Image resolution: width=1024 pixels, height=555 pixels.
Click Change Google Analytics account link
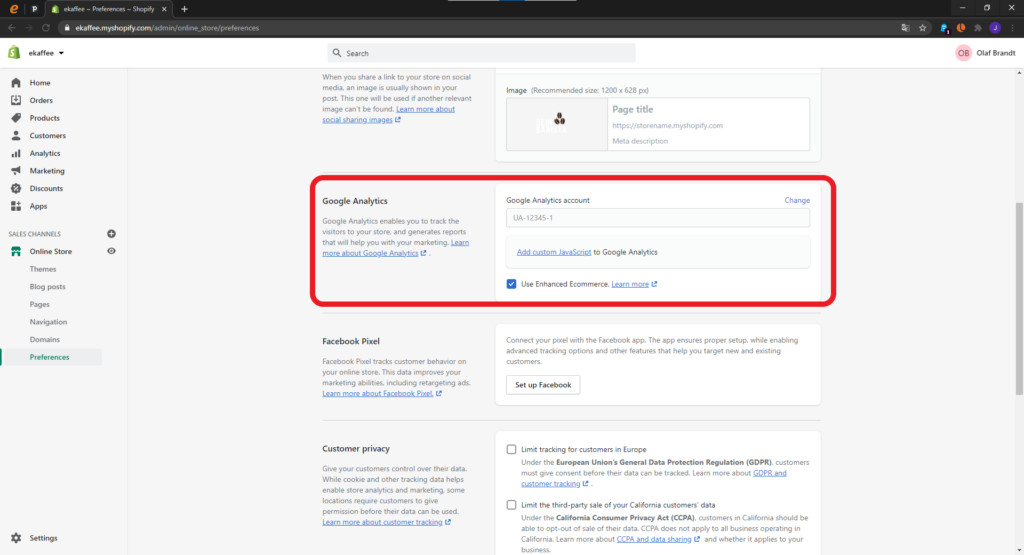coord(797,200)
